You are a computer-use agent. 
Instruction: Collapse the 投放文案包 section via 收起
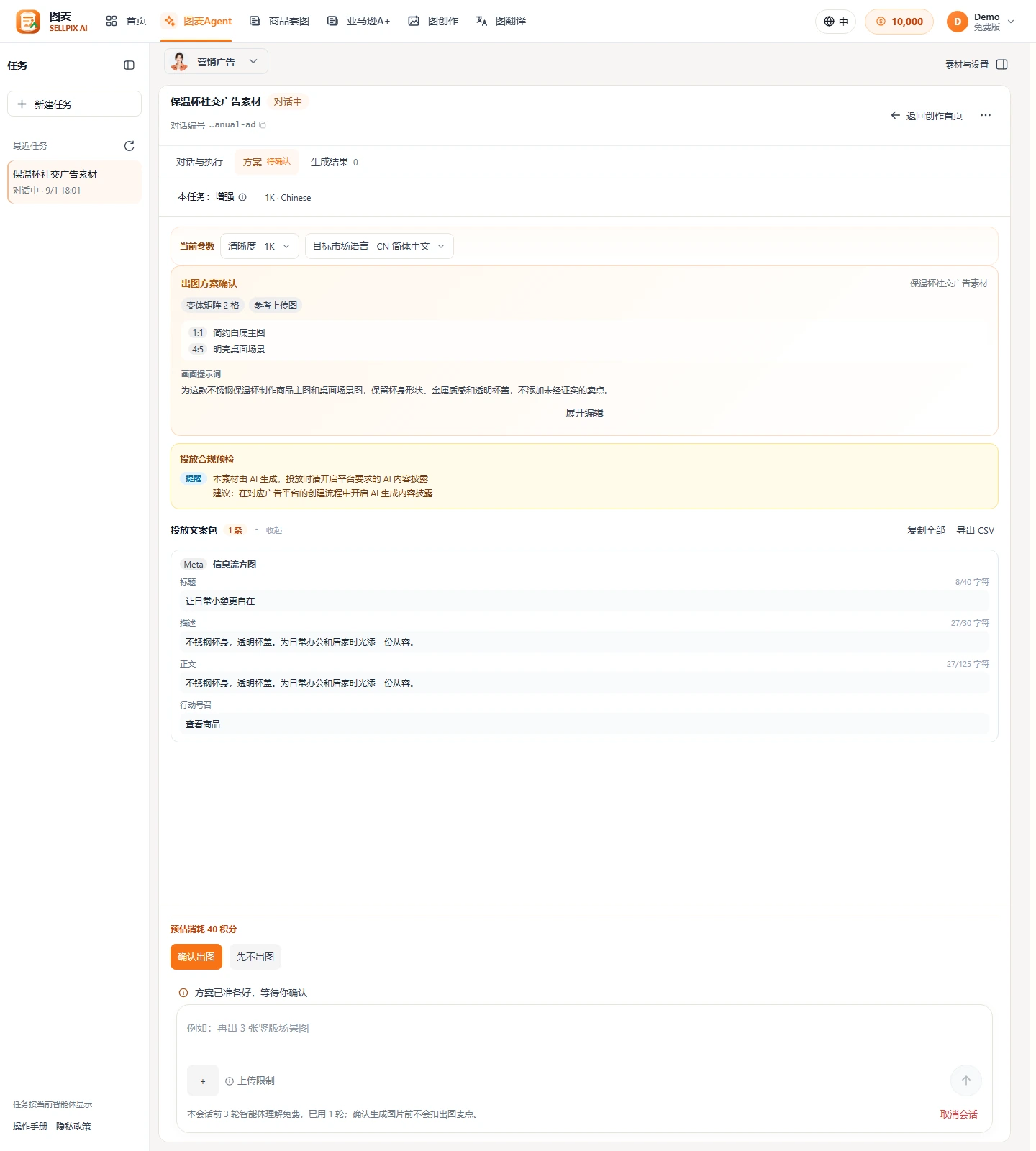[274, 530]
